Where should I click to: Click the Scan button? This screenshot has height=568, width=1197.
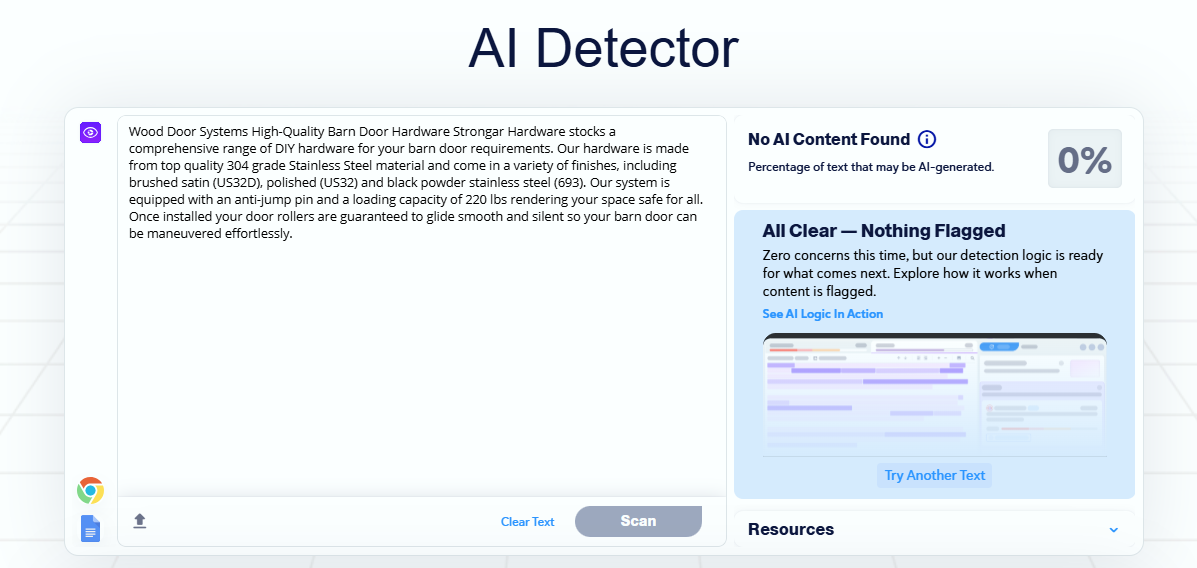(x=638, y=521)
